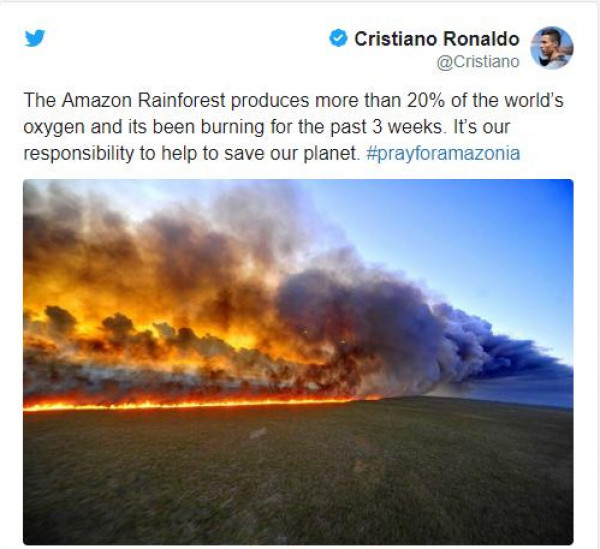The height and width of the screenshot is (549, 600).
Task: Open Cristiano Ronaldo's profile avatar
Action: coord(551,48)
